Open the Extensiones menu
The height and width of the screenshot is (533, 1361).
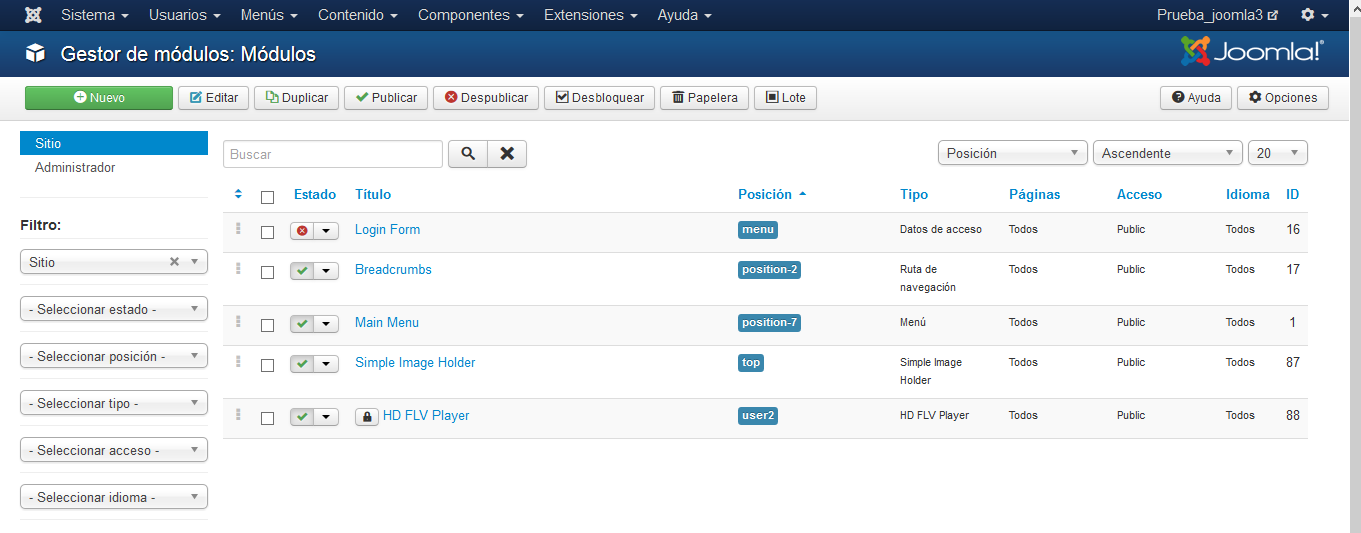click(x=591, y=15)
